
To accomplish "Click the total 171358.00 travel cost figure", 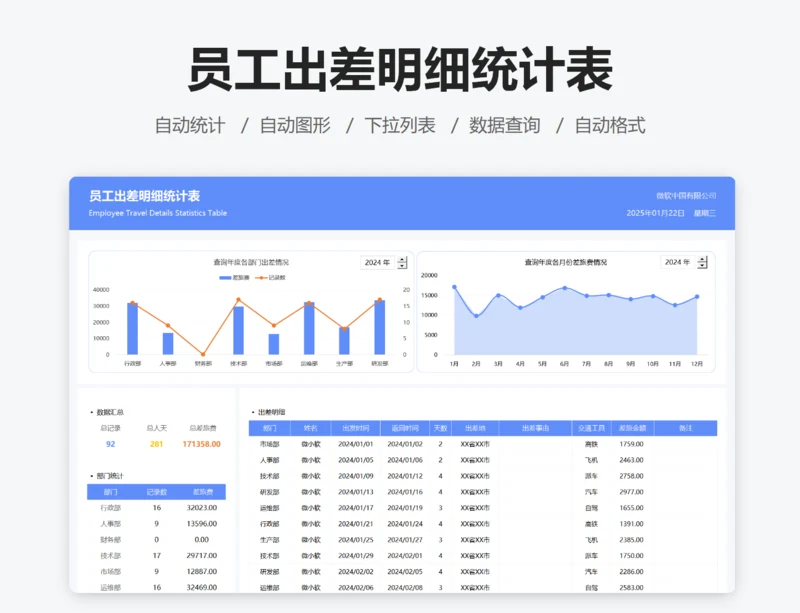I will pos(201,443).
